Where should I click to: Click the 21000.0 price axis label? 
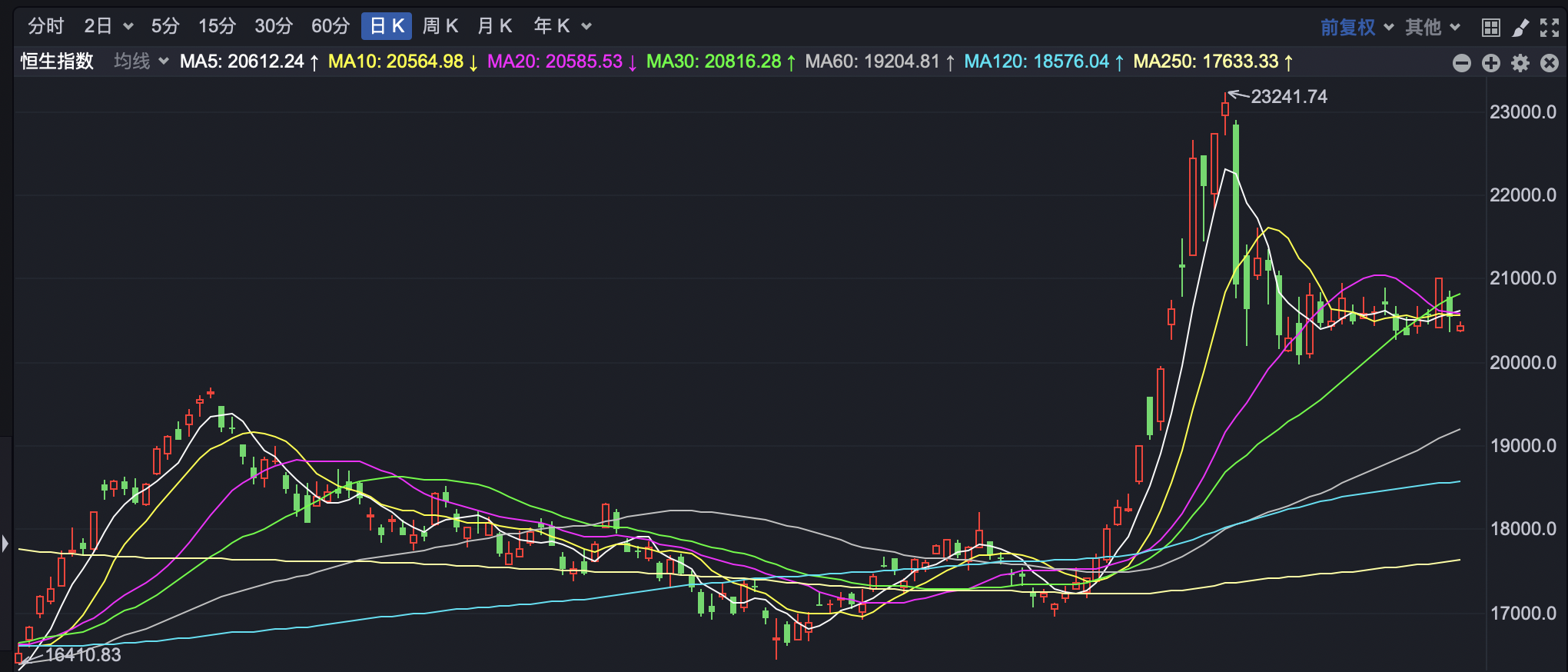click(x=1523, y=278)
